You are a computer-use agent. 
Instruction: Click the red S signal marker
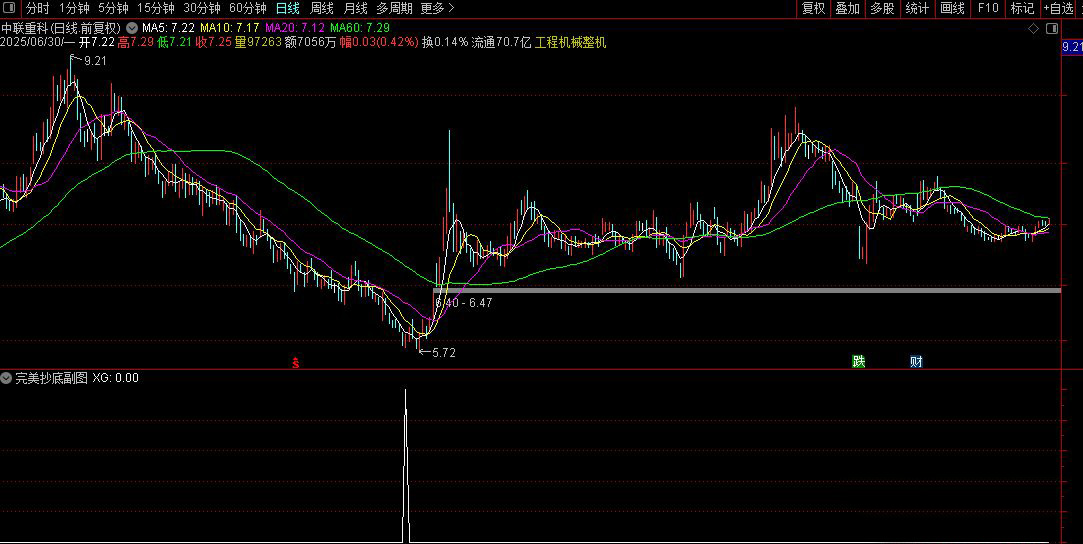(x=296, y=363)
